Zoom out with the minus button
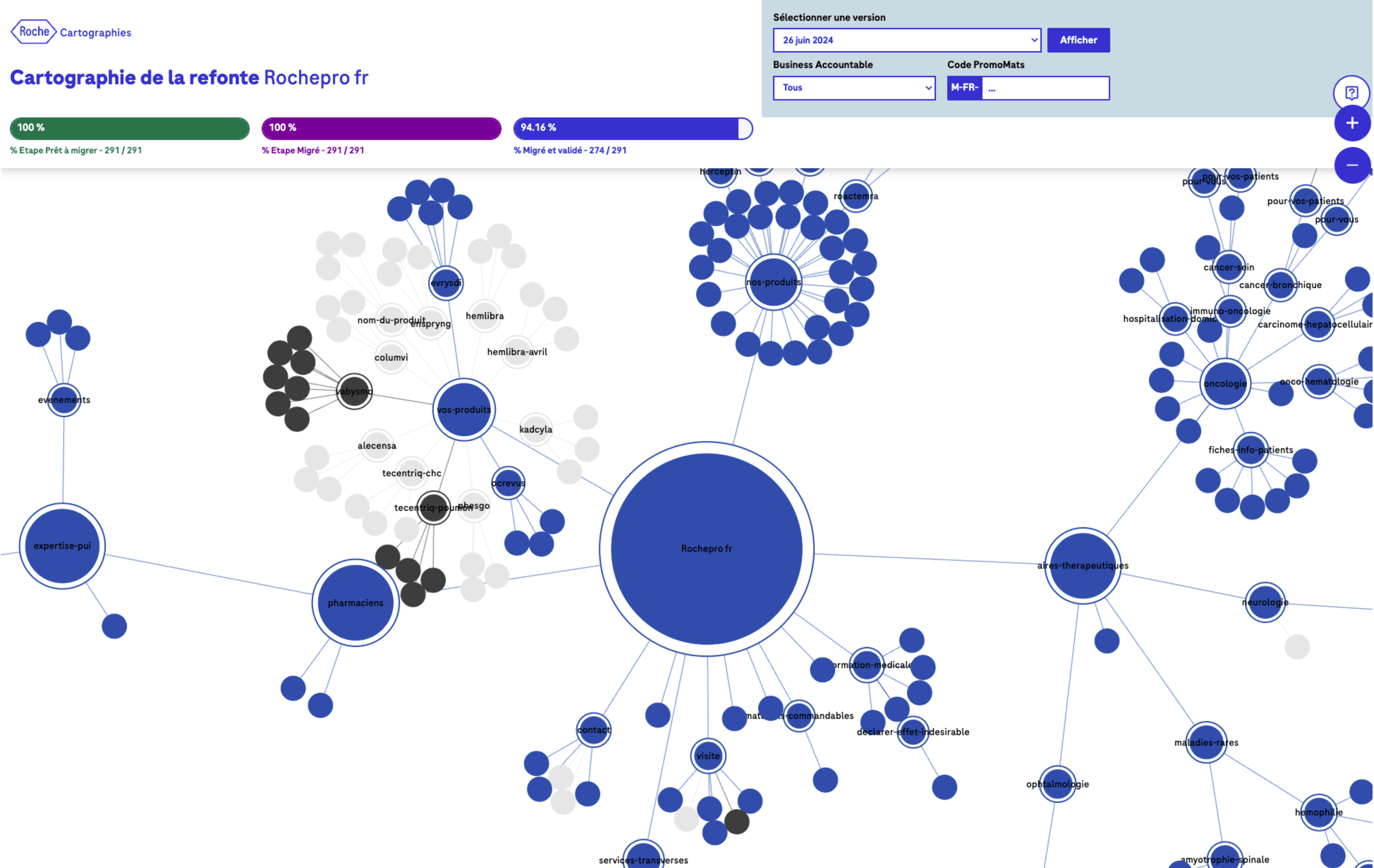This screenshot has height=868, width=1374. (1352, 165)
